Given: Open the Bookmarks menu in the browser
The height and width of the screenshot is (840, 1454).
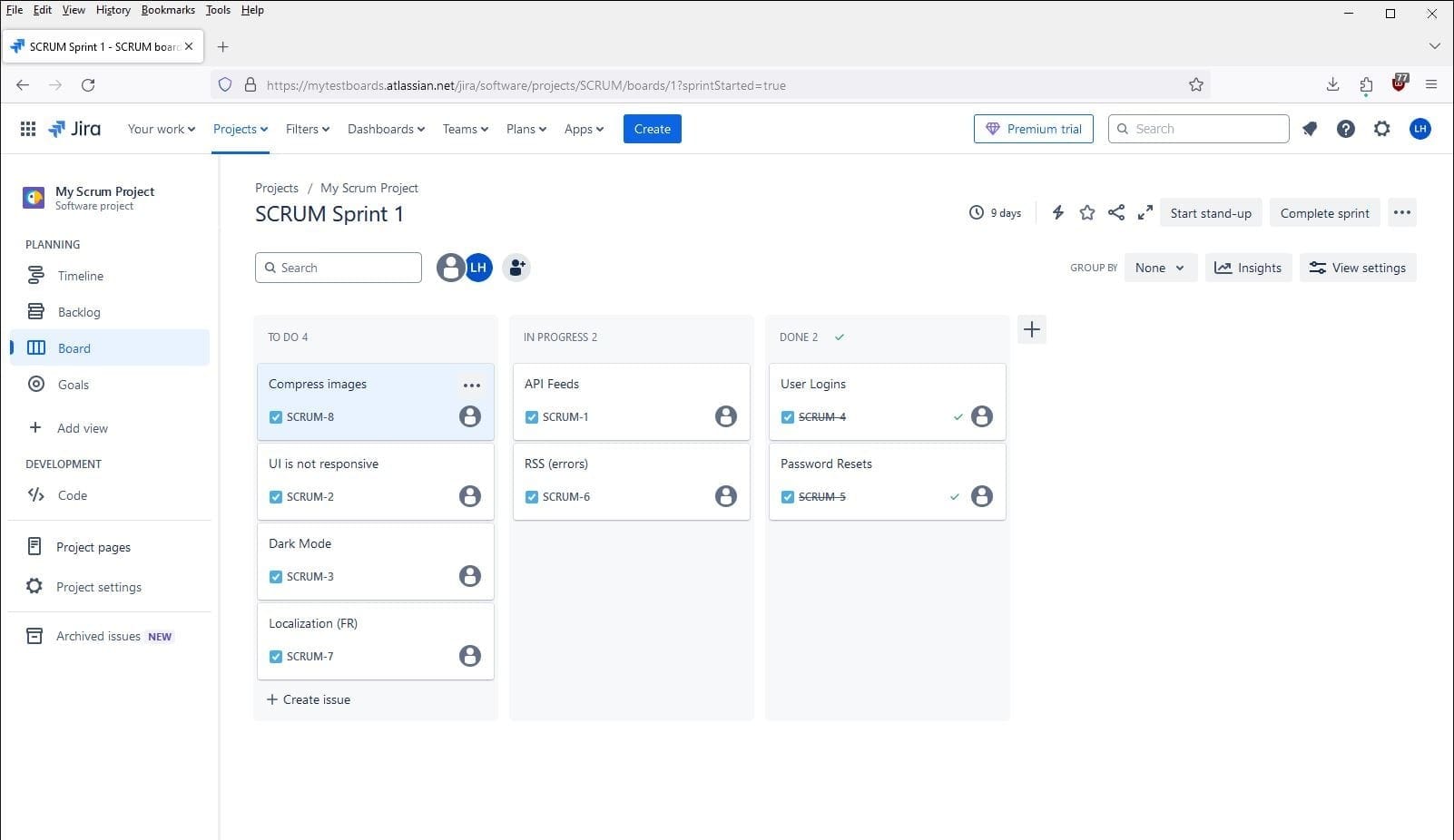Looking at the screenshot, I should (x=168, y=10).
